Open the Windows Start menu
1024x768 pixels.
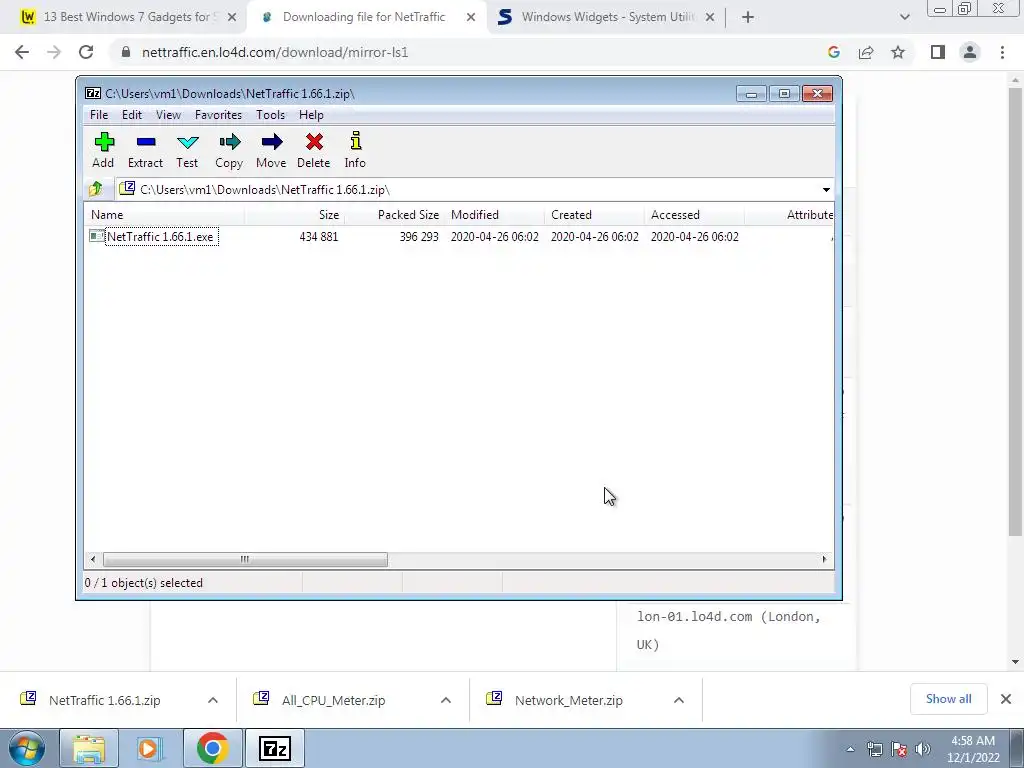[27, 748]
